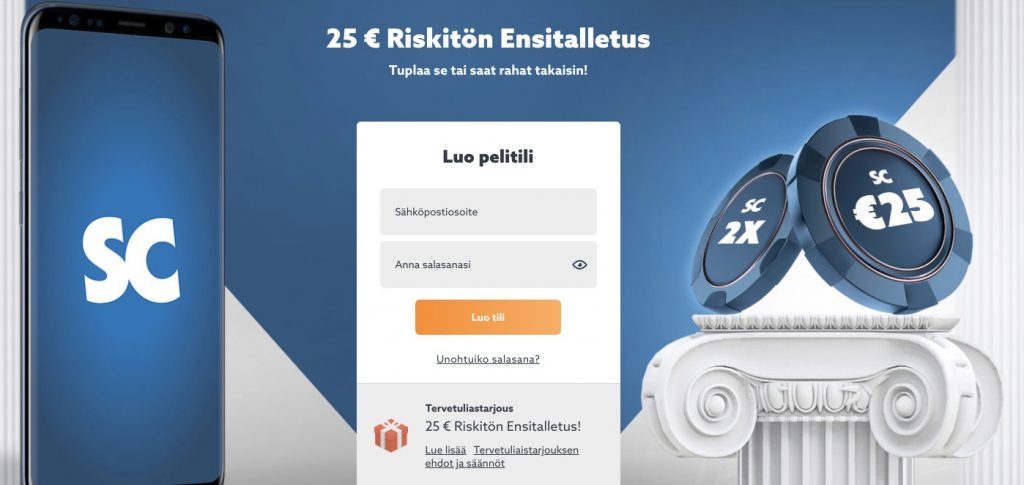Click the SC logo on the phone screen
Screen dimensions: 1024x485
(x=131, y=260)
